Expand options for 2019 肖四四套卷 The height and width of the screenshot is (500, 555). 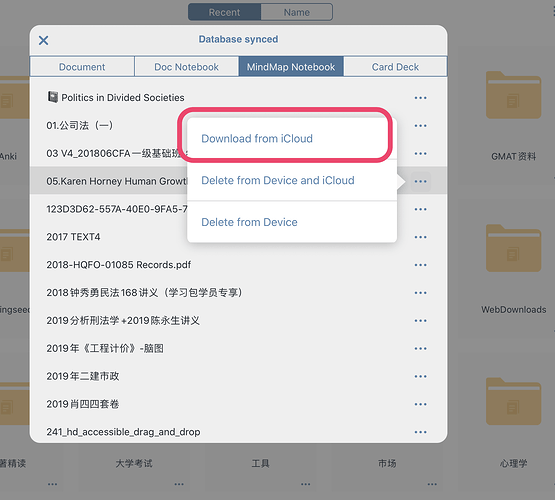420,404
